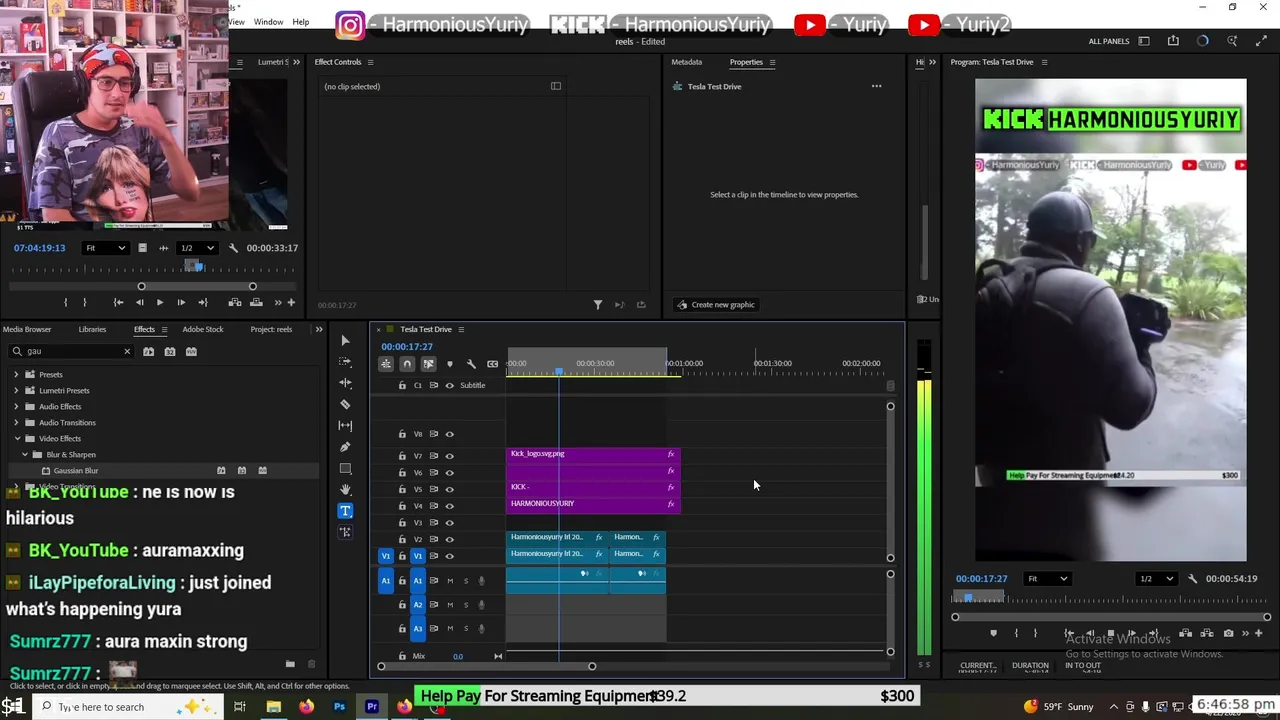The width and height of the screenshot is (1280, 720).
Task: Expand the Lumetri Presets folder
Action: 16,391
